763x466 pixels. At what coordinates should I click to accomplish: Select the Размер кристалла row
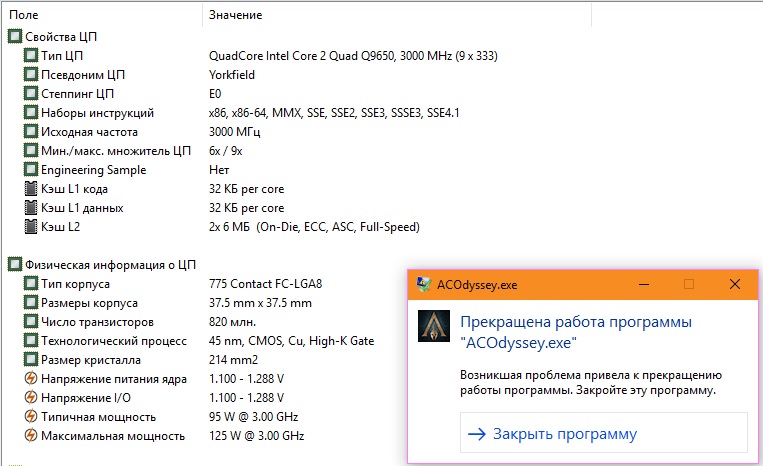pos(93,360)
